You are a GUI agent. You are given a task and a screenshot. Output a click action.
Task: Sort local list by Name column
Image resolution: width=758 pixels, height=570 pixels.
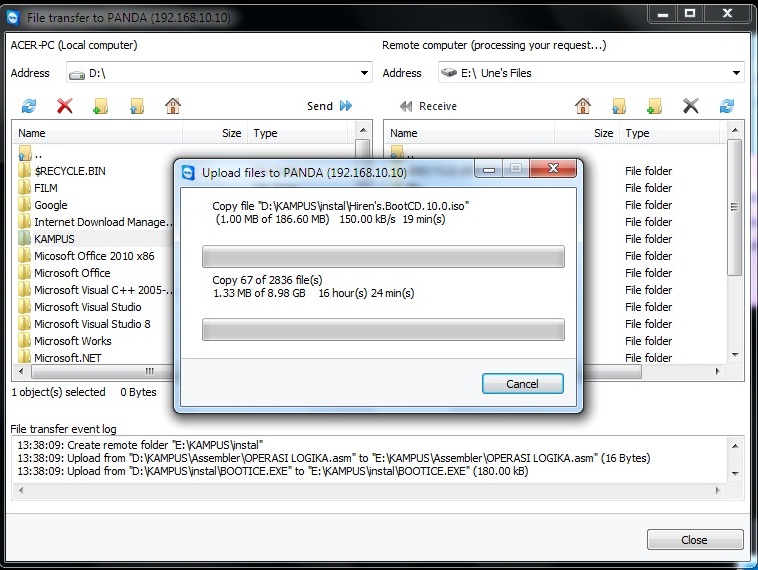coord(97,133)
